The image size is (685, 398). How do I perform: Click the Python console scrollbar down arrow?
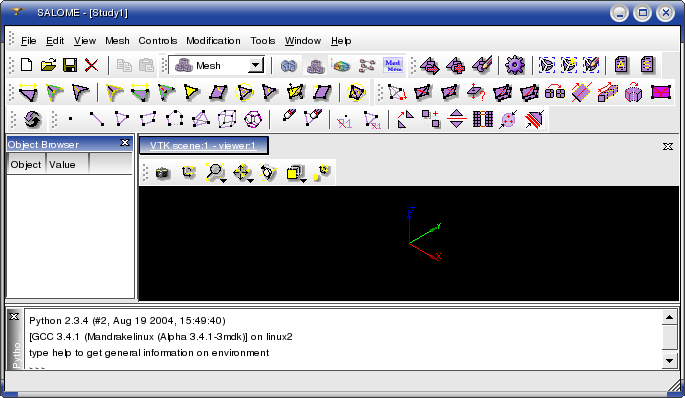point(669,361)
